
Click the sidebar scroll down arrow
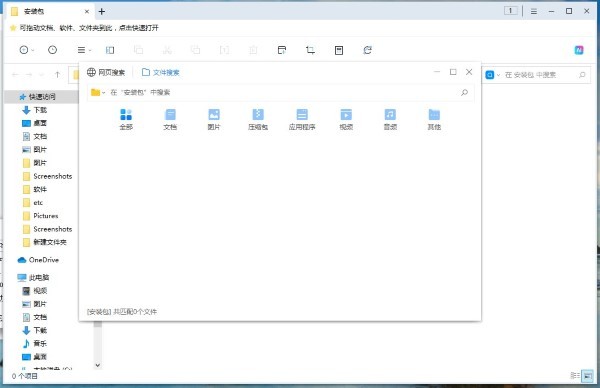(98, 365)
